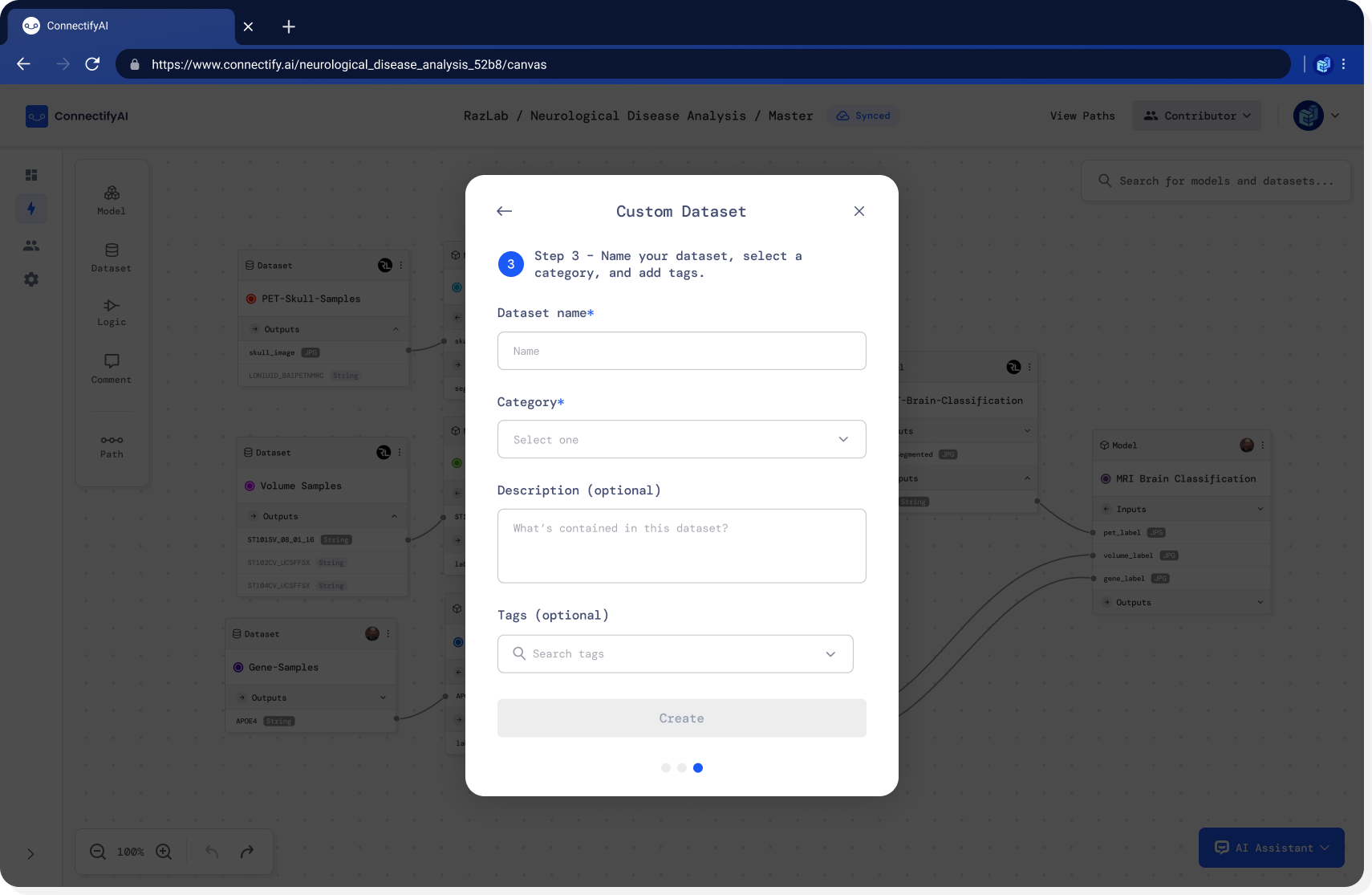Click the Neurological Disease Analysis breadcrumb
Viewport: 1372px width, 895px height.
(x=638, y=116)
